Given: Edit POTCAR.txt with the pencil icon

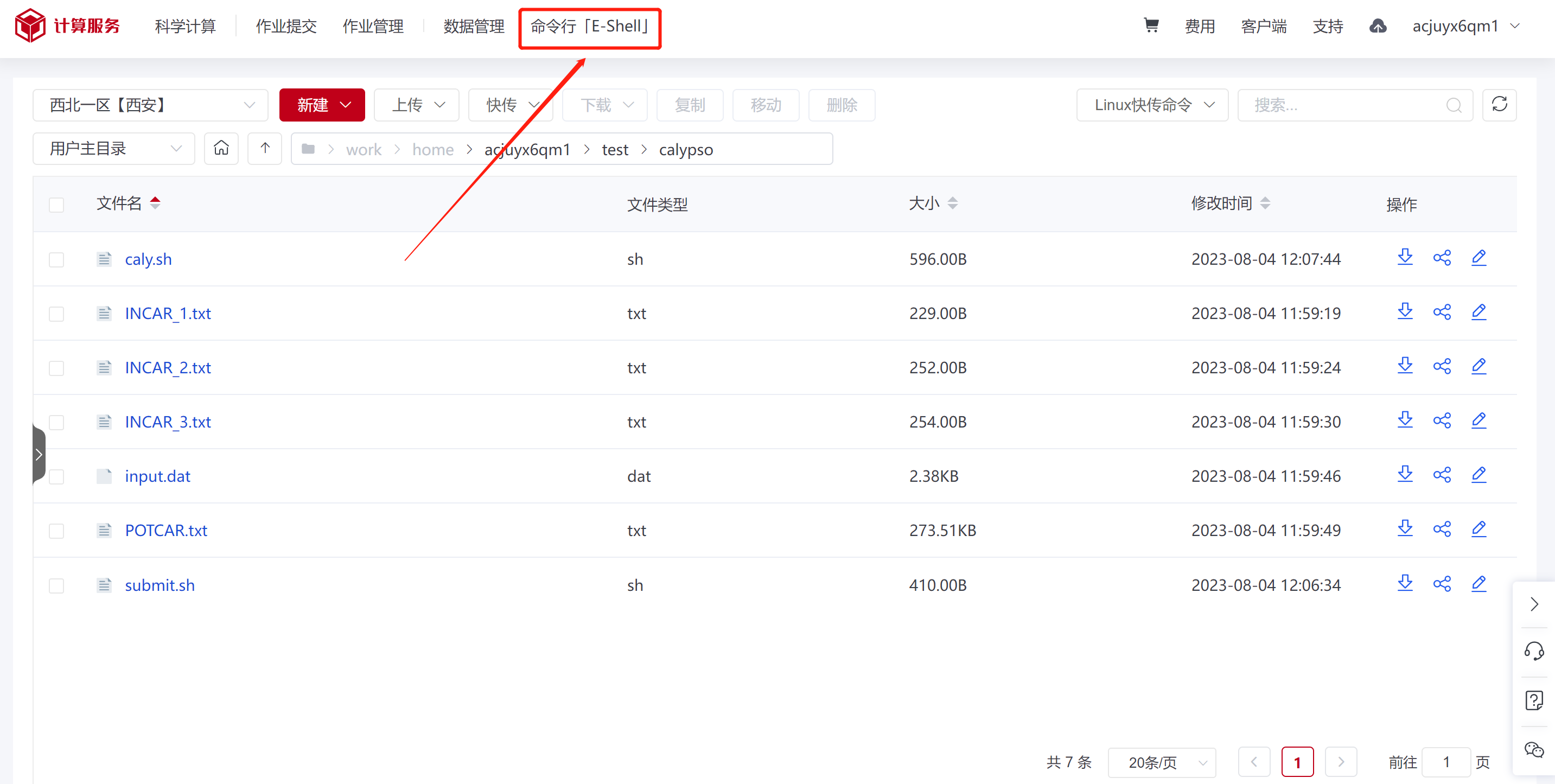Looking at the screenshot, I should [1478, 530].
